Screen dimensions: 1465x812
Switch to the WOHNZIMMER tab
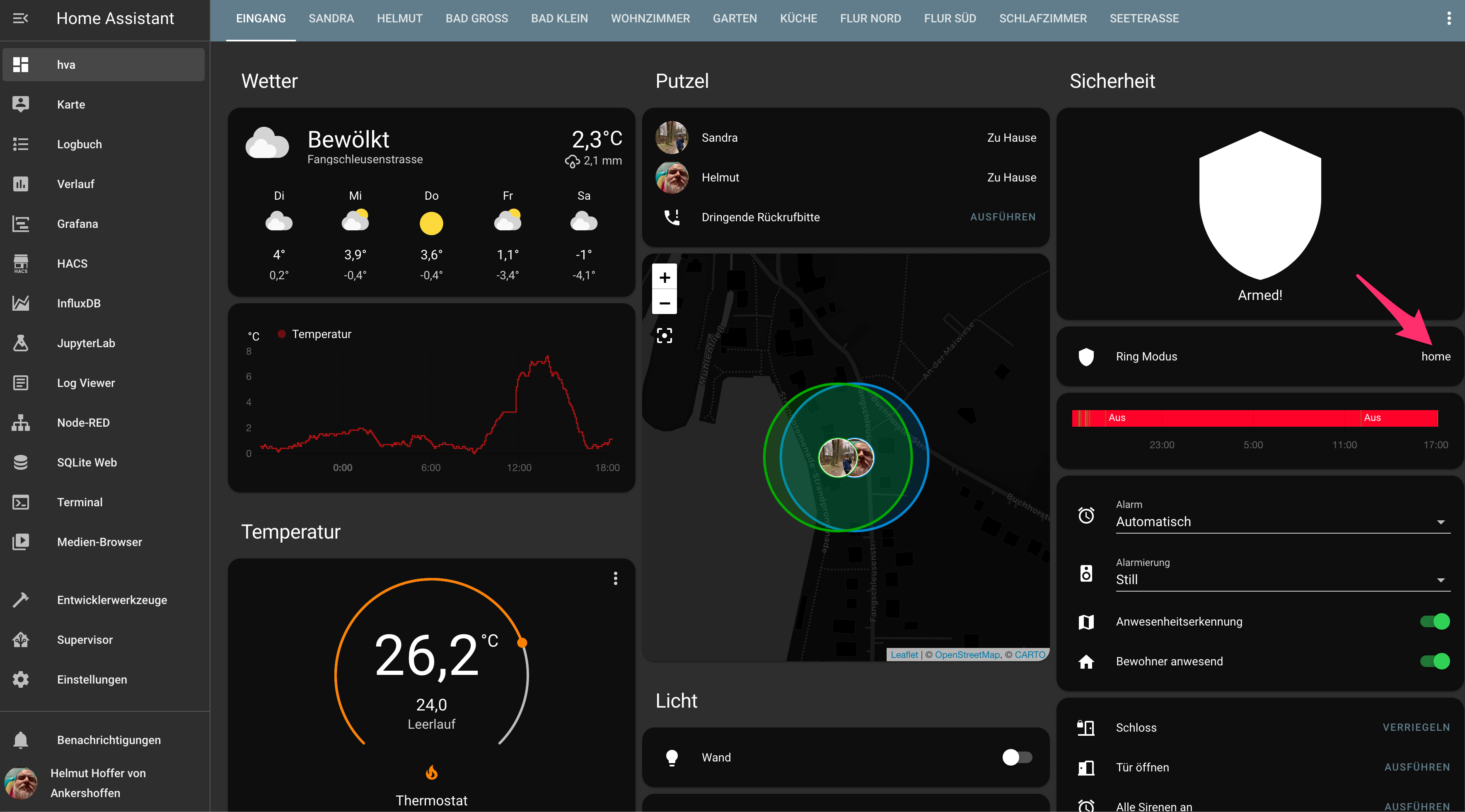pyautogui.click(x=650, y=18)
